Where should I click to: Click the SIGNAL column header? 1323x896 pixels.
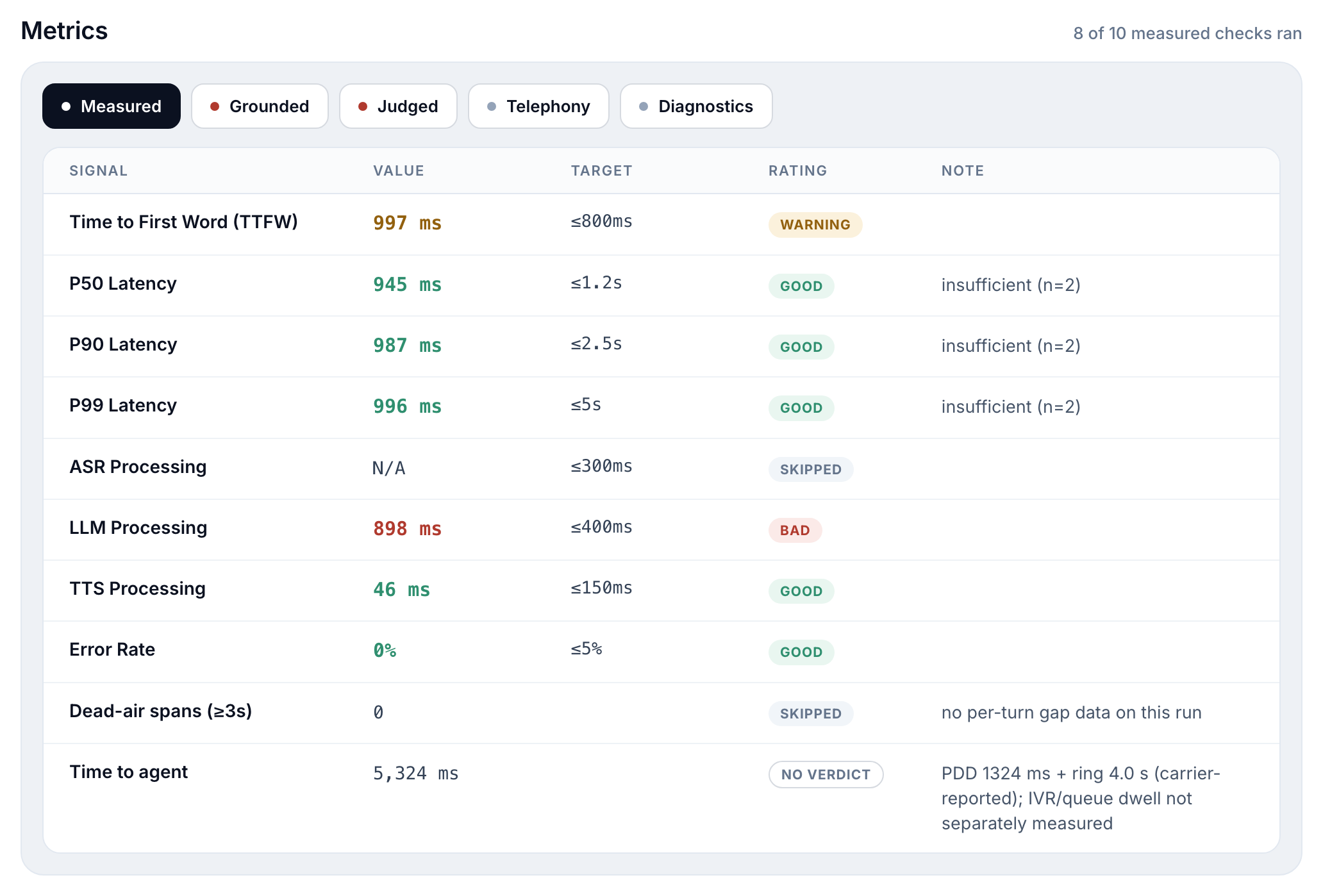[x=99, y=170]
